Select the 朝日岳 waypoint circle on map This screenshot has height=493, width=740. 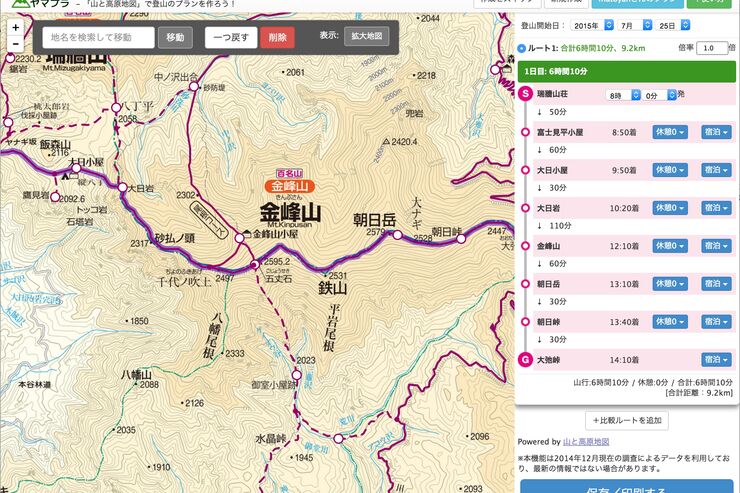[x=397, y=234]
